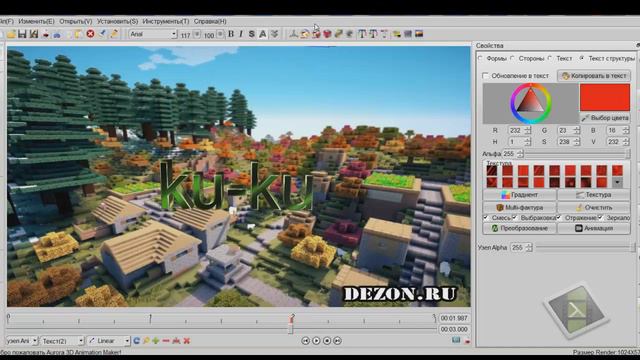Image resolution: width=640 pixels, height=360 pixels.
Task: Adjust the R value stepper
Action: pyautogui.click(x=528, y=130)
